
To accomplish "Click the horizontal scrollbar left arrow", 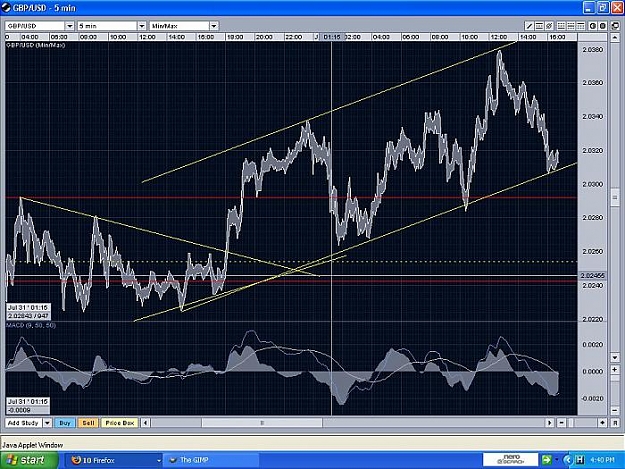I will (x=145, y=423).
